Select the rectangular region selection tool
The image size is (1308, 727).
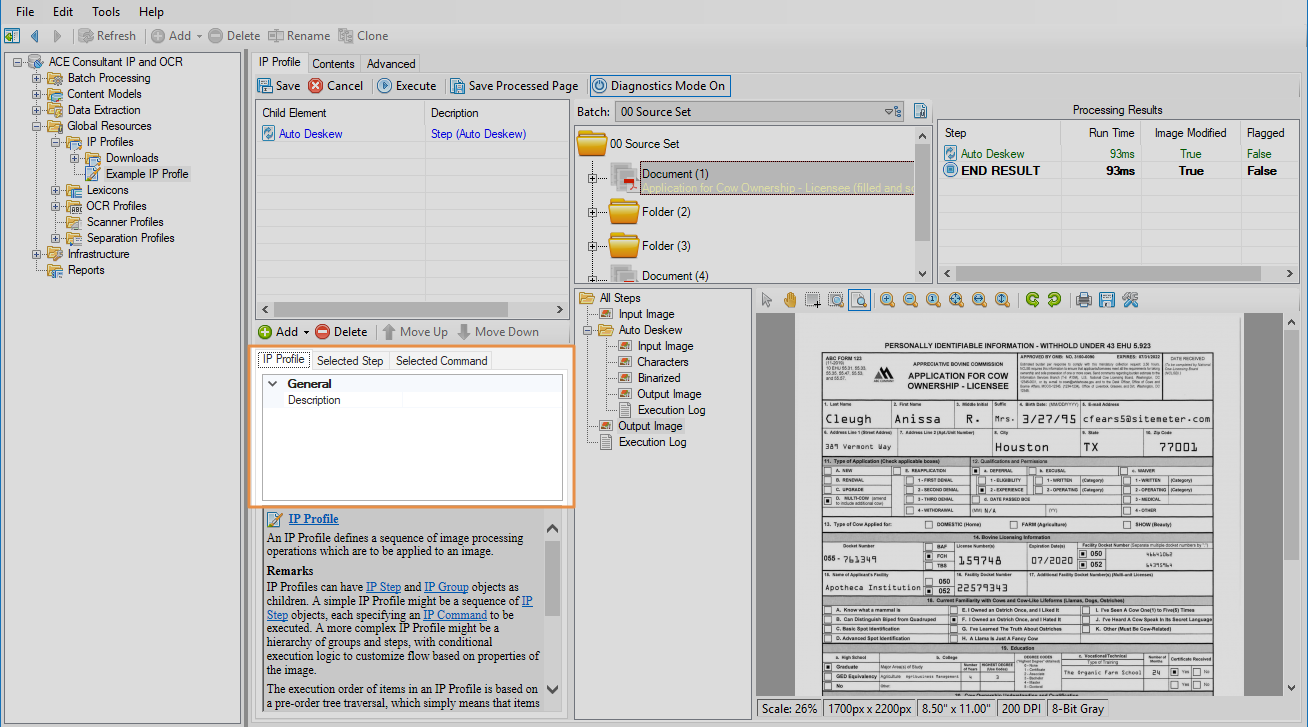coord(813,300)
